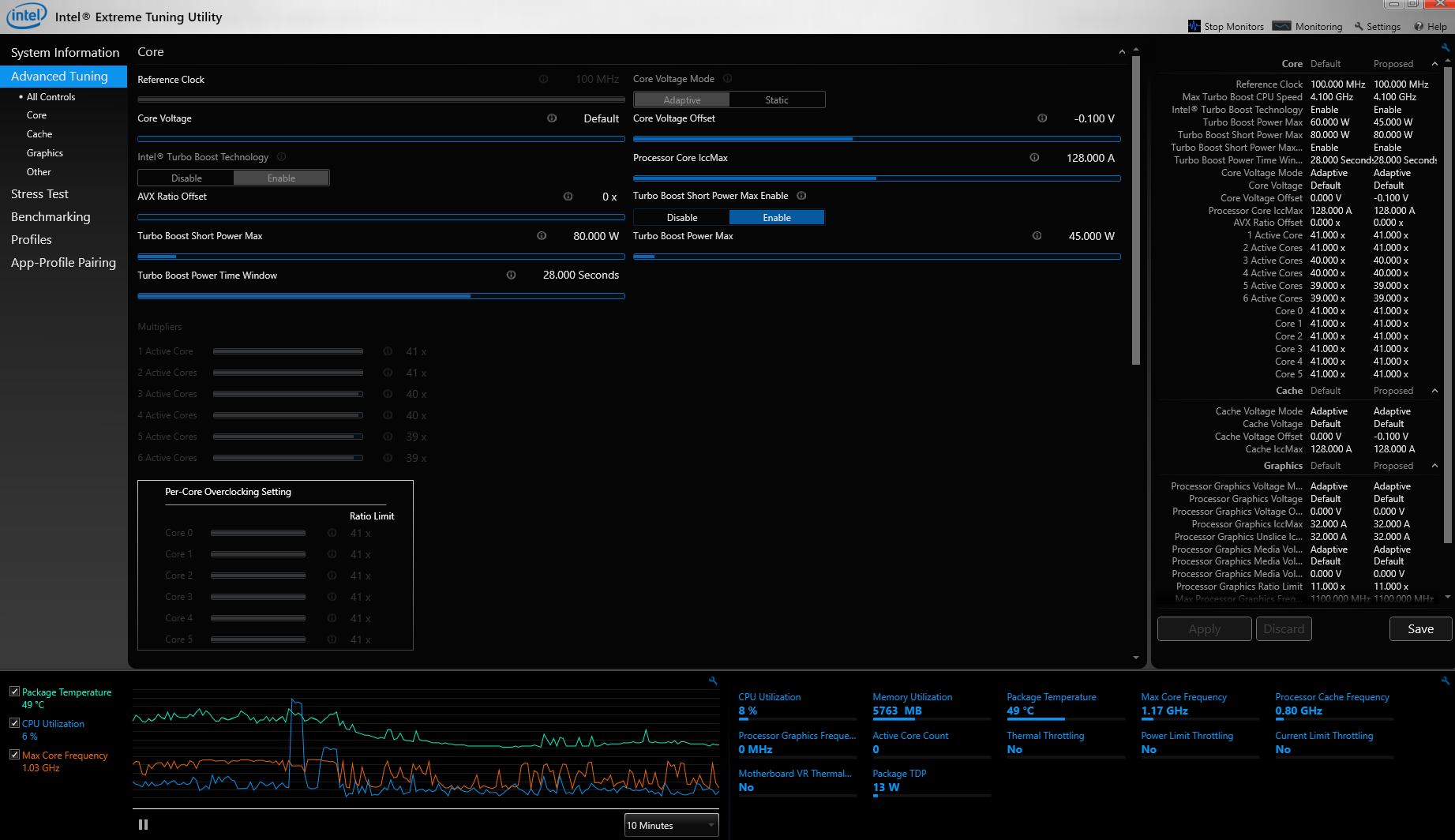Show info for Core Voltage Mode
1455x840 pixels.
(x=727, y=79)
